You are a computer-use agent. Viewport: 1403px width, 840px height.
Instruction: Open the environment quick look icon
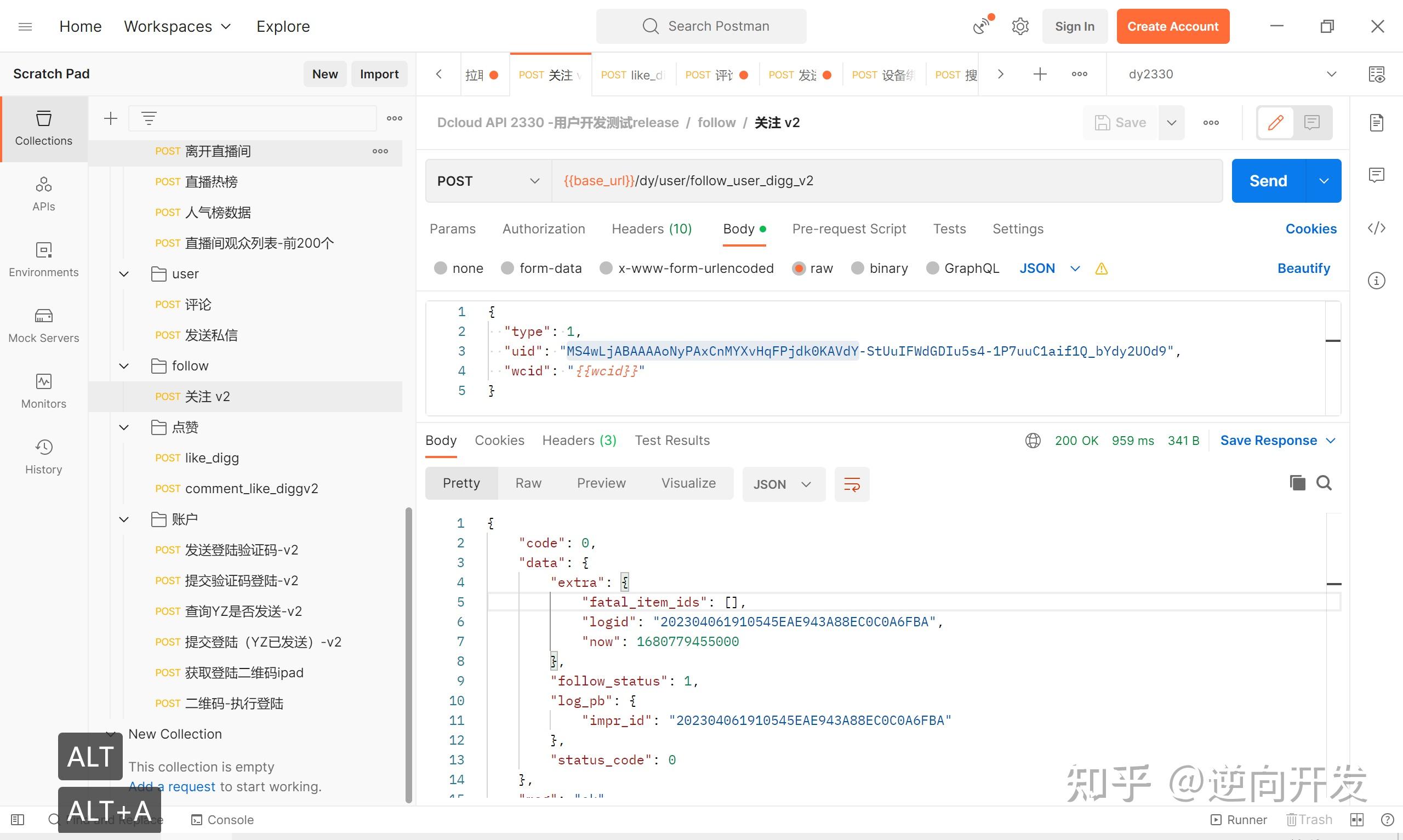click(x=1376, y=74)
